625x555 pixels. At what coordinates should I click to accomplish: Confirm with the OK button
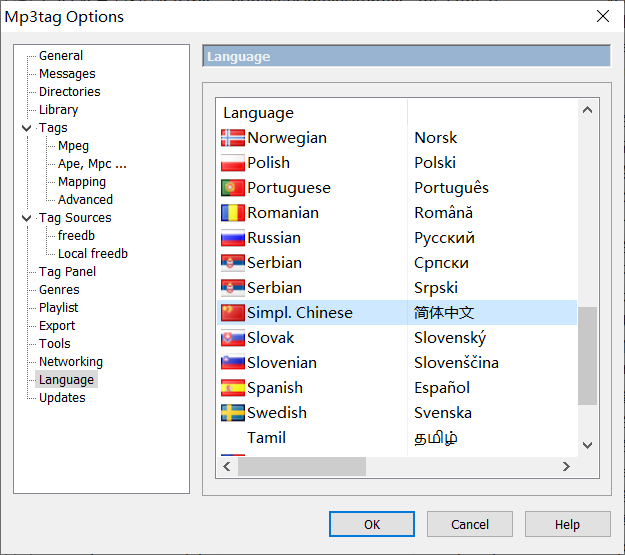coord(371,524)
